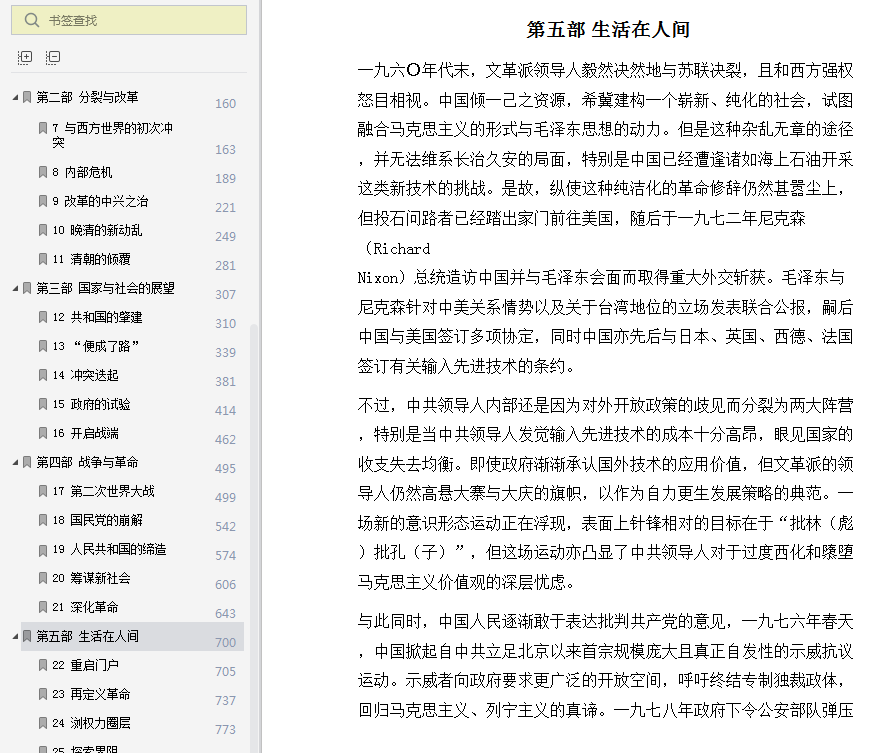Click the bookmark panel vertical scrollbar
The width and height of the screenshot is (882, 753).
[254, 538]
